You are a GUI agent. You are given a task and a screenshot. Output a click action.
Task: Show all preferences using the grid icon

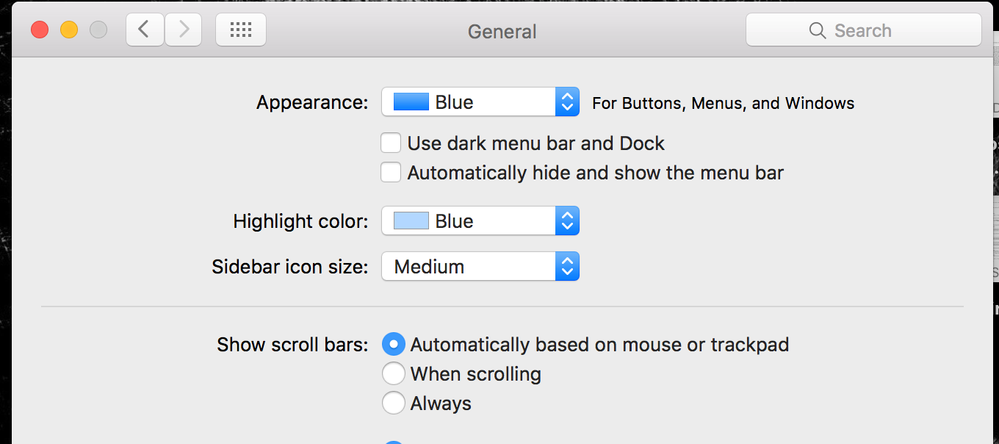point(241,30)
